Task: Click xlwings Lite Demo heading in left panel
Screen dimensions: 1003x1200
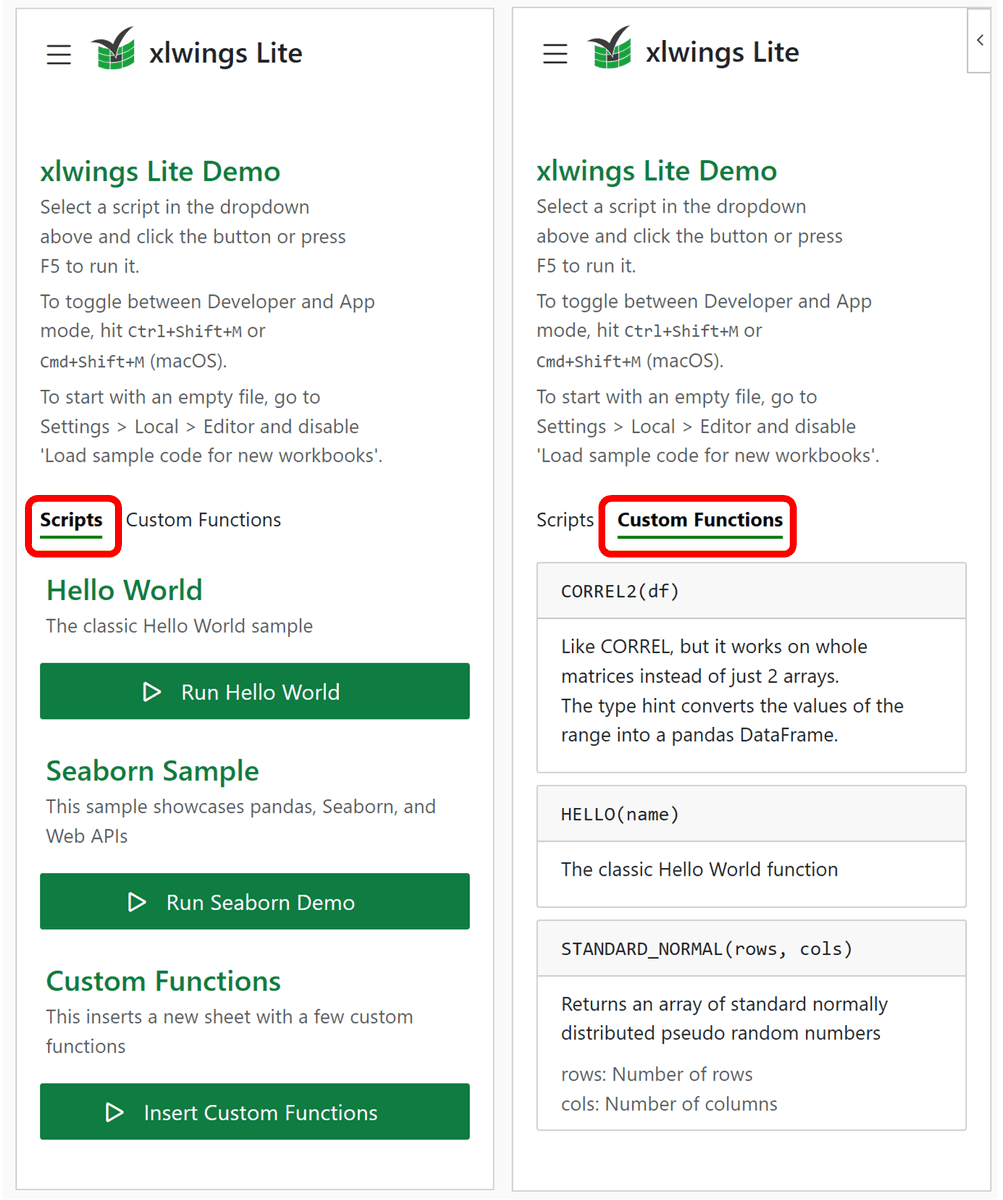Action: pyautogui.click(x=160, y=171)
